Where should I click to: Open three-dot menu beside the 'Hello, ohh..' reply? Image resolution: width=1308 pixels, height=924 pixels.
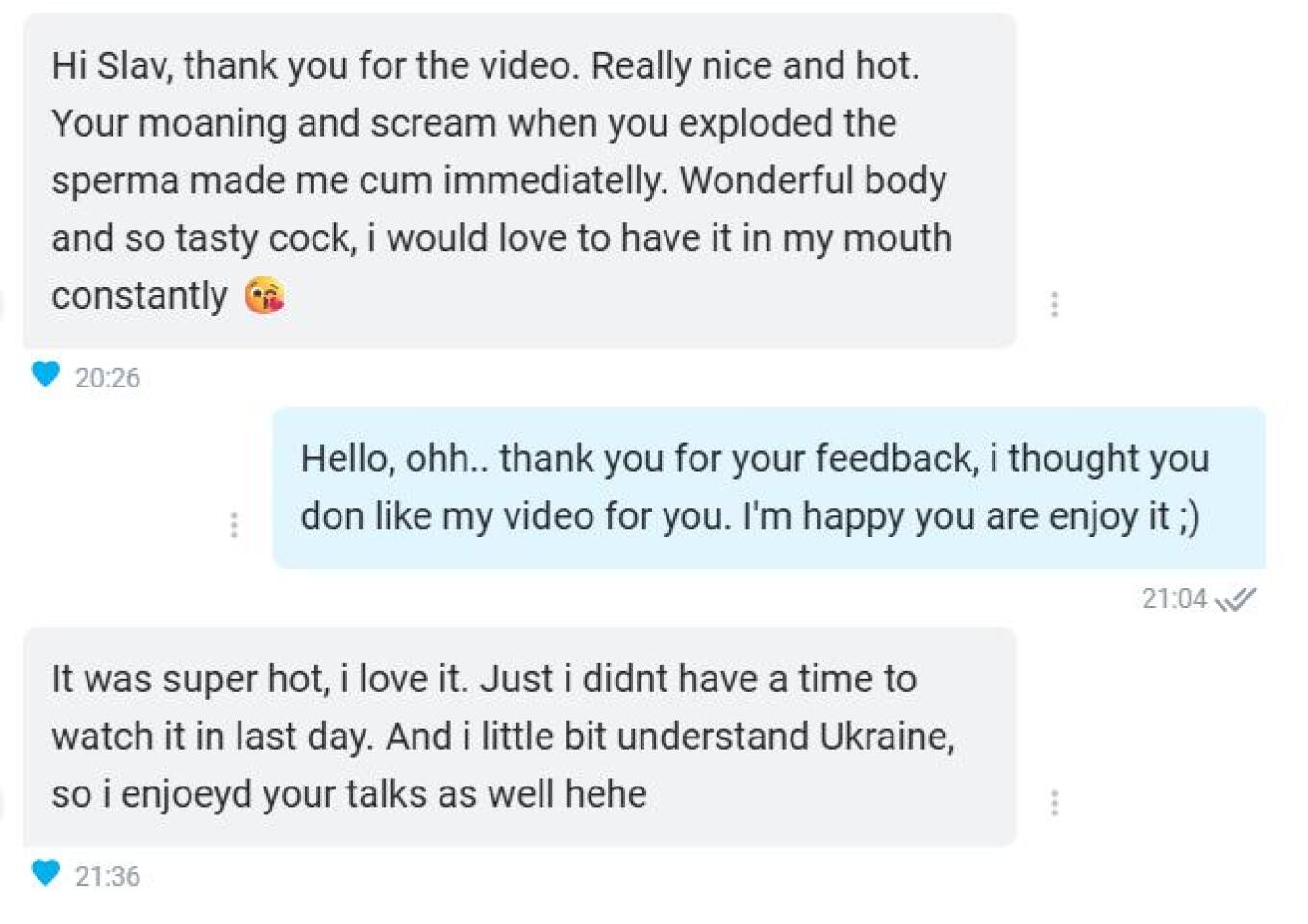(x=234, y=525)
